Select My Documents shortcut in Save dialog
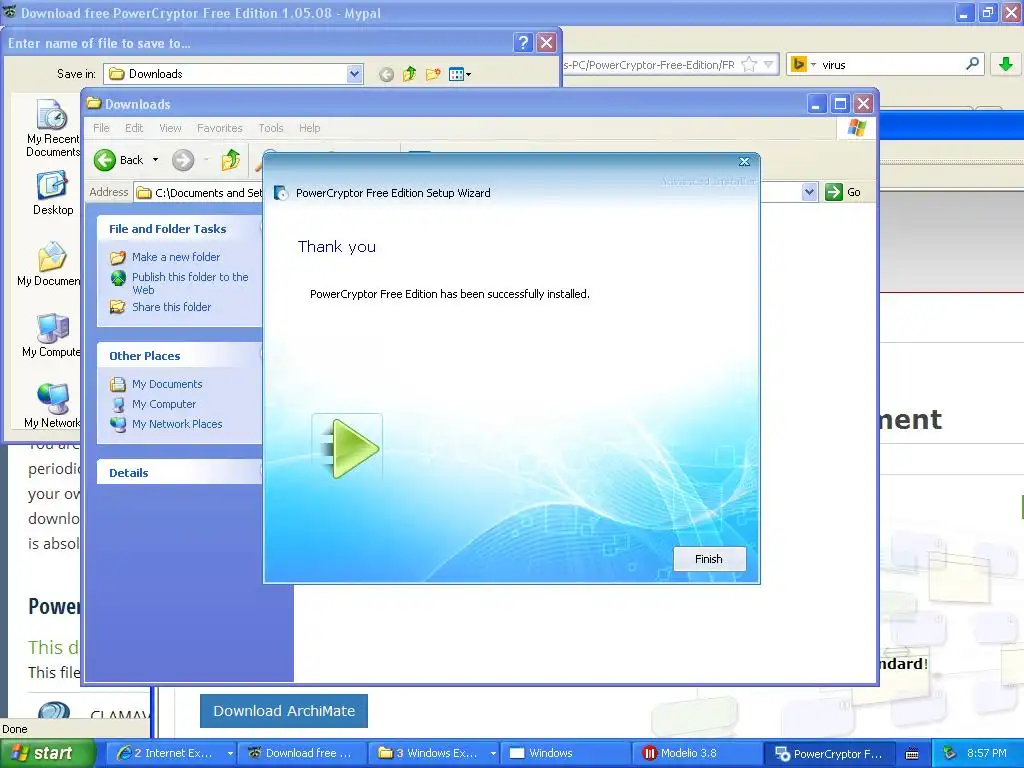Viewport: 1024px width, 768px height. [50, 264]
